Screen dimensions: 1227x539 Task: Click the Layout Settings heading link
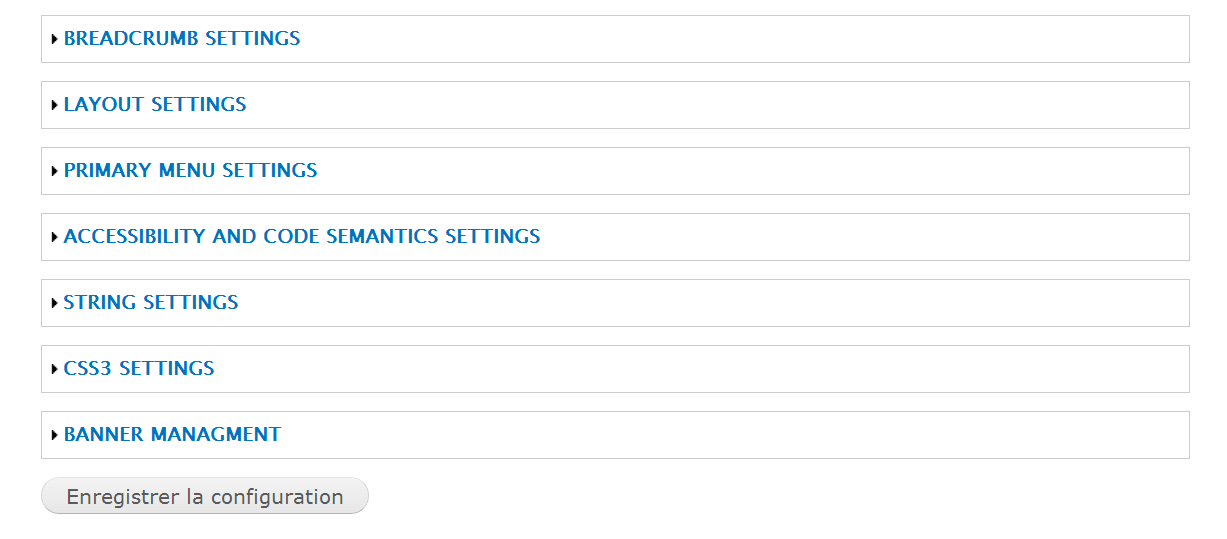pos(155,105)
